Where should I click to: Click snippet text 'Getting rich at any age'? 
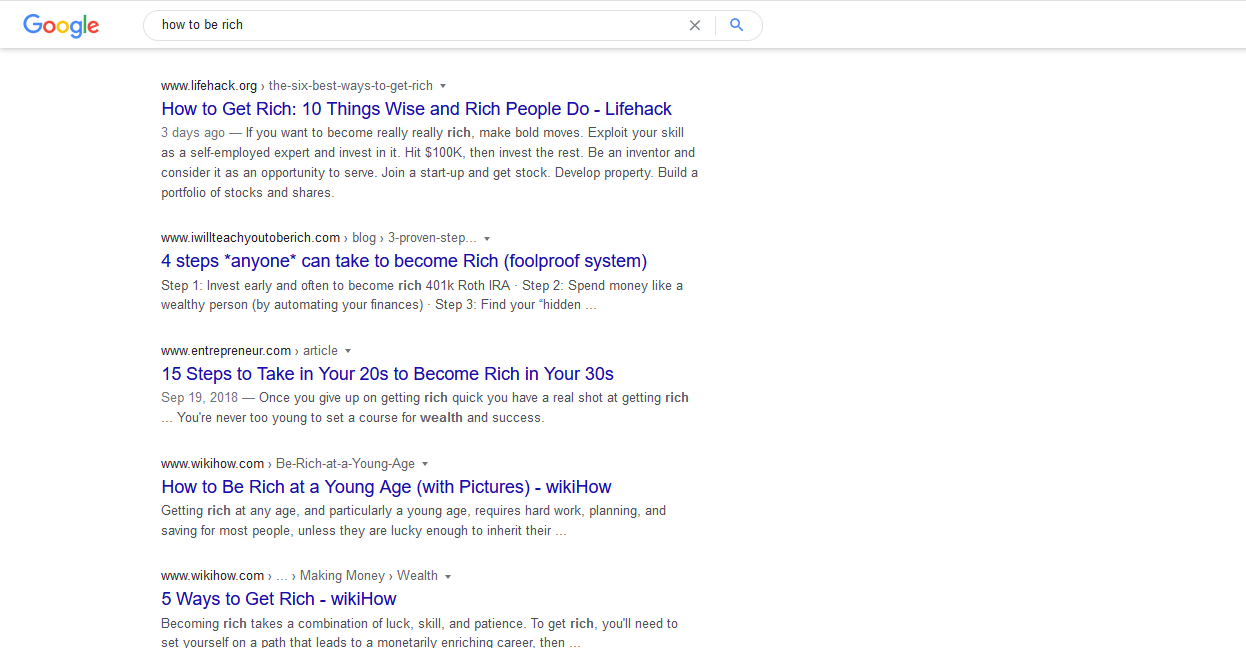[229, 511]
